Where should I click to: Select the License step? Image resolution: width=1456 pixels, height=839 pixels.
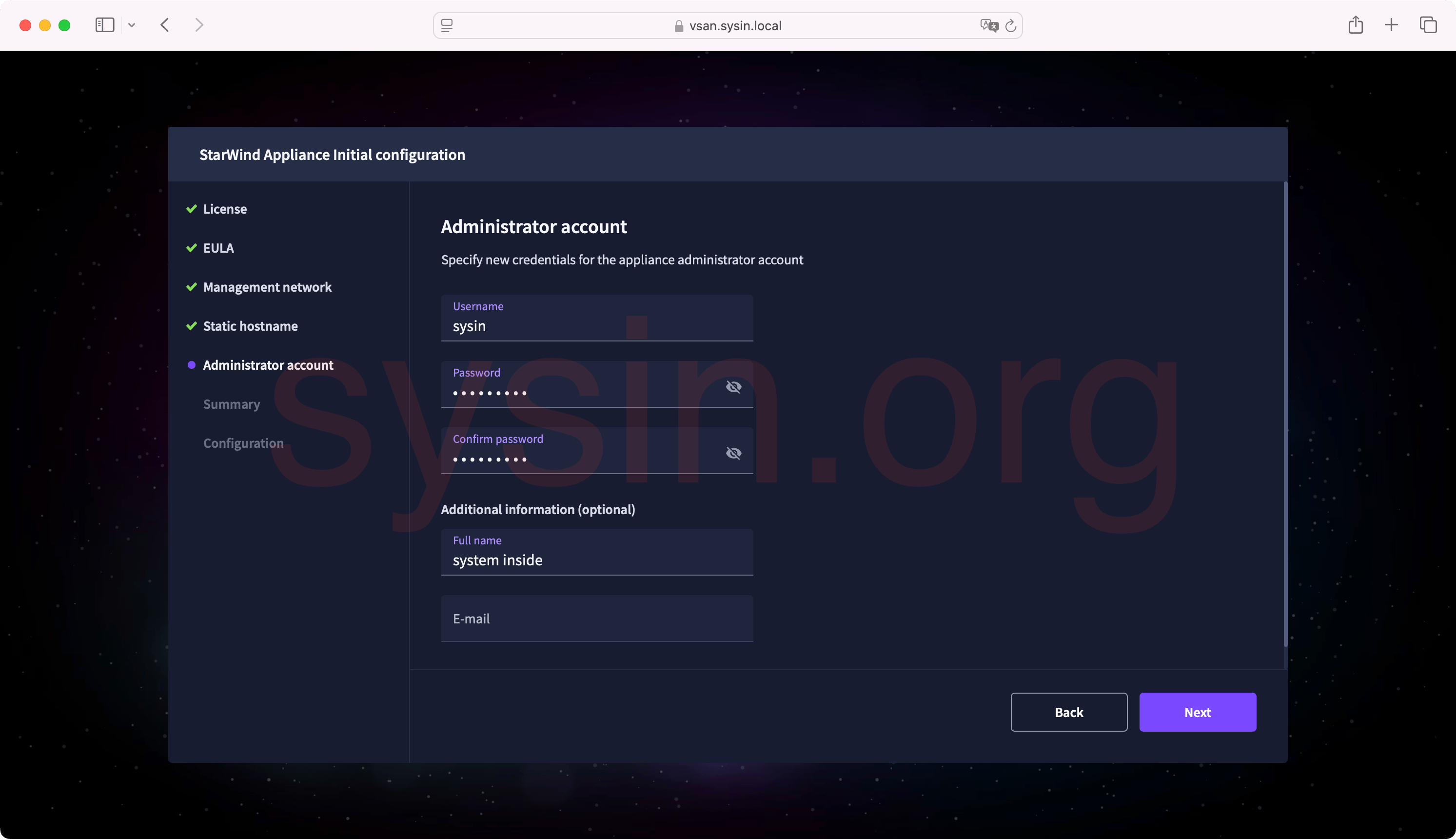pyautogui.click(x=225, y=209)
